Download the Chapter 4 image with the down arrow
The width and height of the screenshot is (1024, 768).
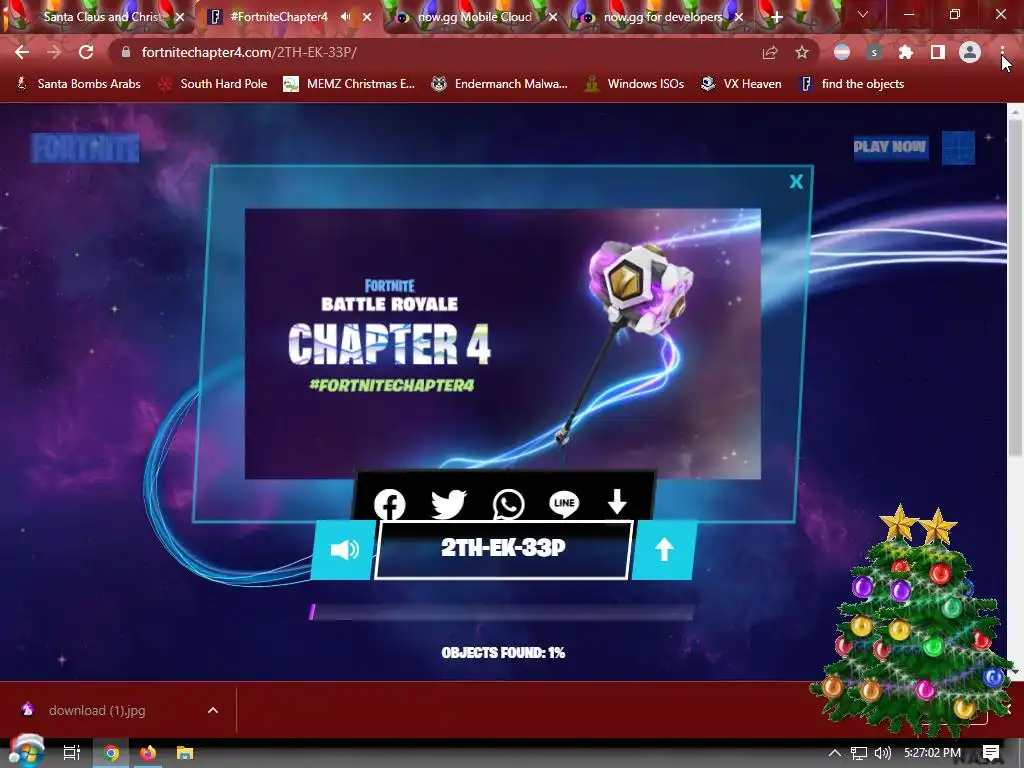[617, 502]
